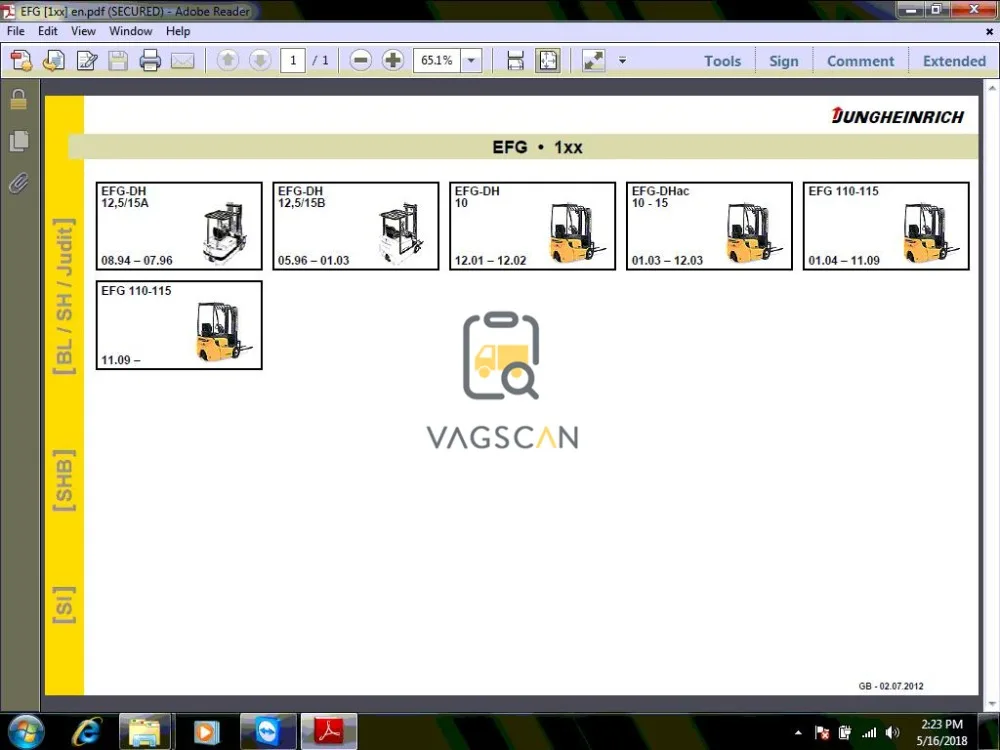This screenshot has width=1000, height=750.
Task: Go to previous page arrow
Action: coord(228,61)
